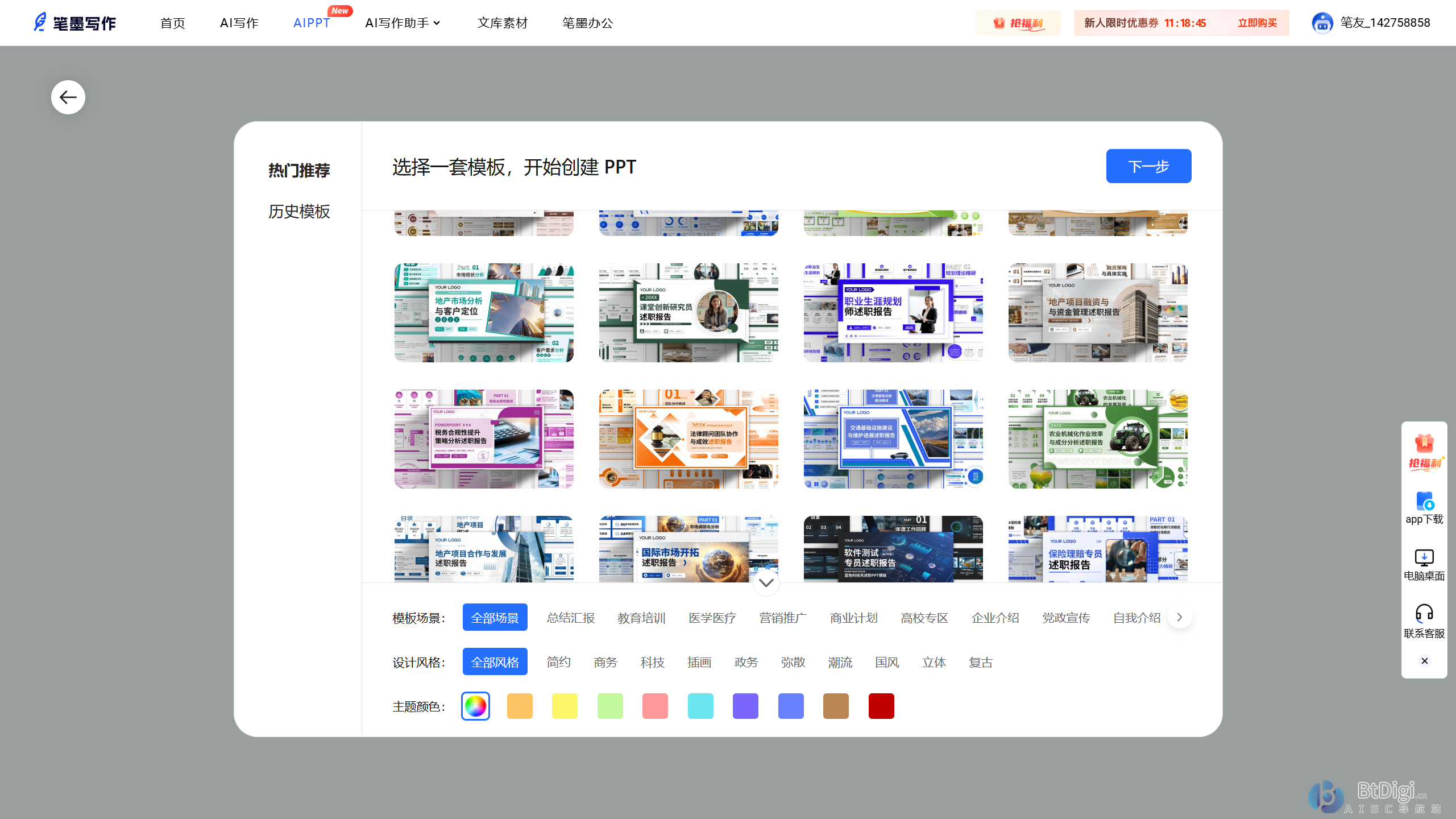This screenshot has height=819, width=1456.
Task: Open the user avatar icon
Action: point(1322,23)
